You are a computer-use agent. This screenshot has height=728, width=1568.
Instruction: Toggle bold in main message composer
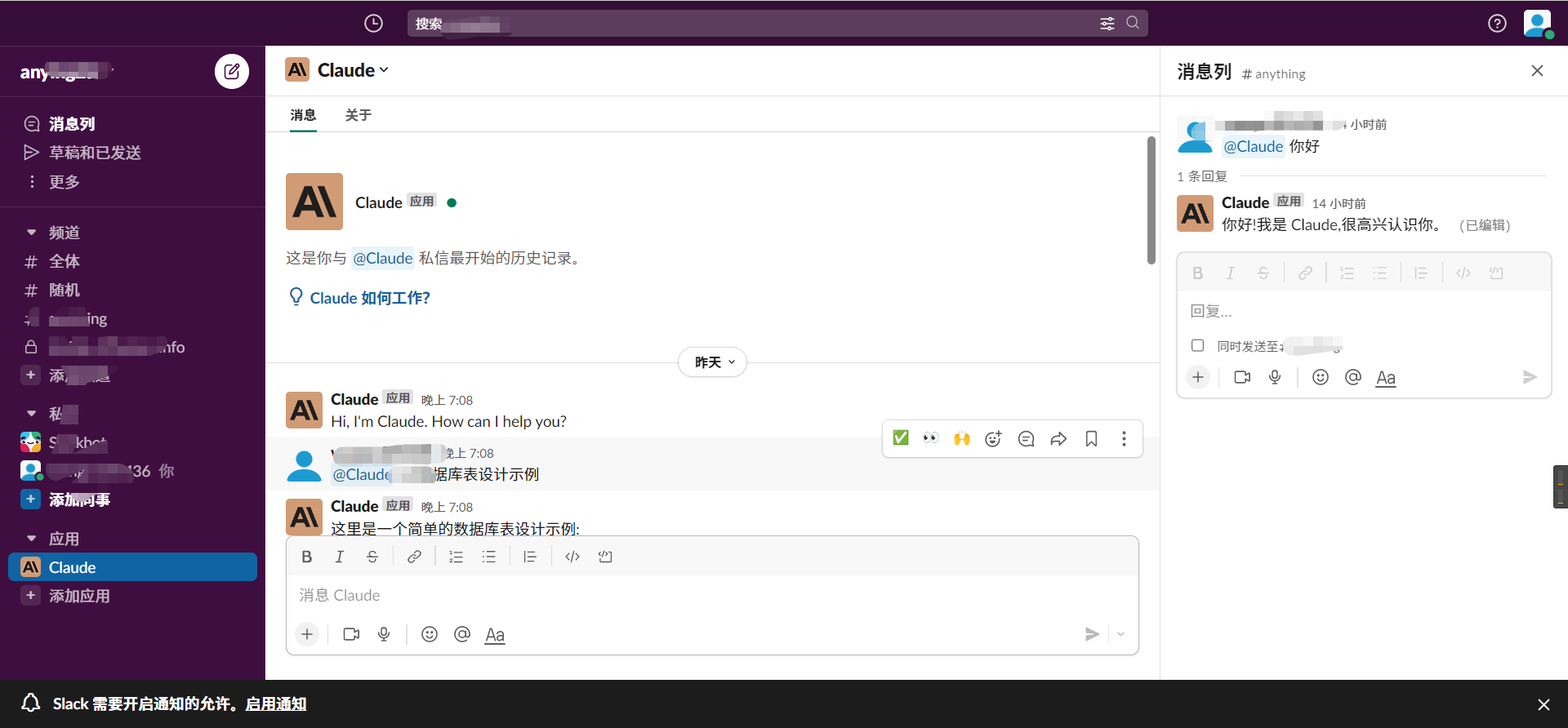307,557
